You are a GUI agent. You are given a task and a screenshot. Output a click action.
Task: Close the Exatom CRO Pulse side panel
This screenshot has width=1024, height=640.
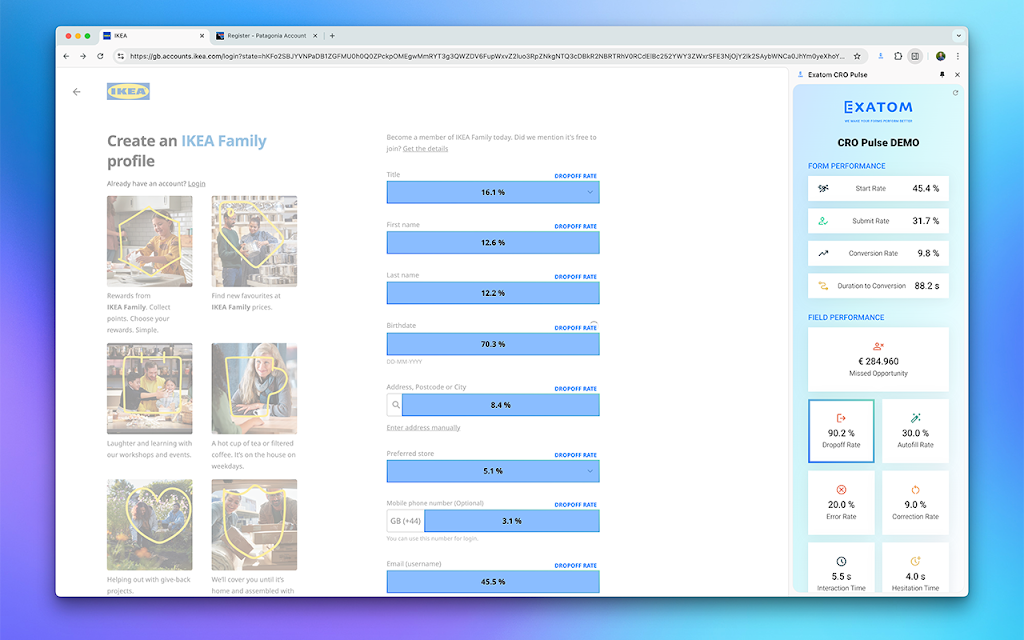(957, 74)
